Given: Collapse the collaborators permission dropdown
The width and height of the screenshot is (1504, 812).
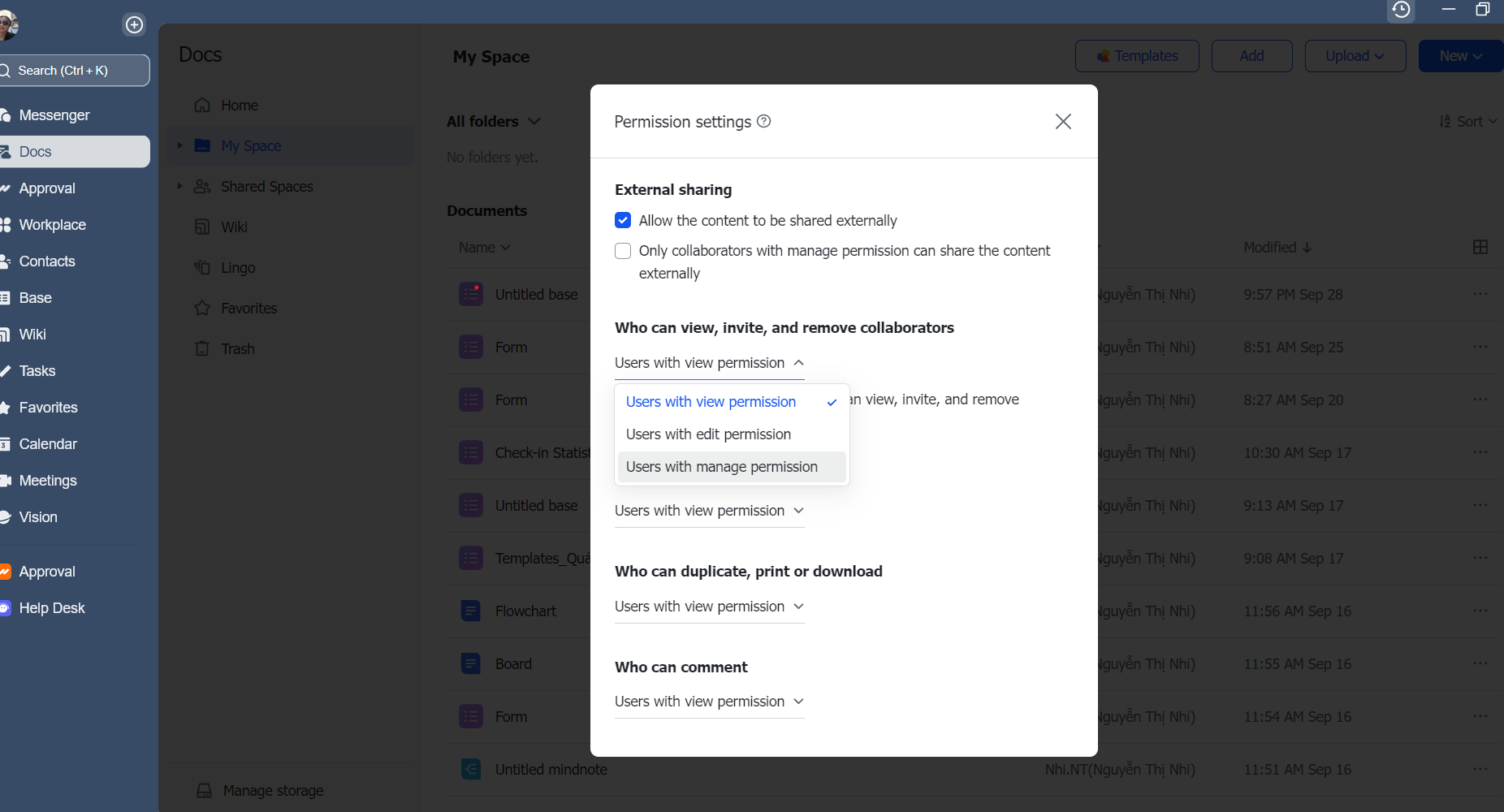Looking at the screenshot, I should 709,363.
